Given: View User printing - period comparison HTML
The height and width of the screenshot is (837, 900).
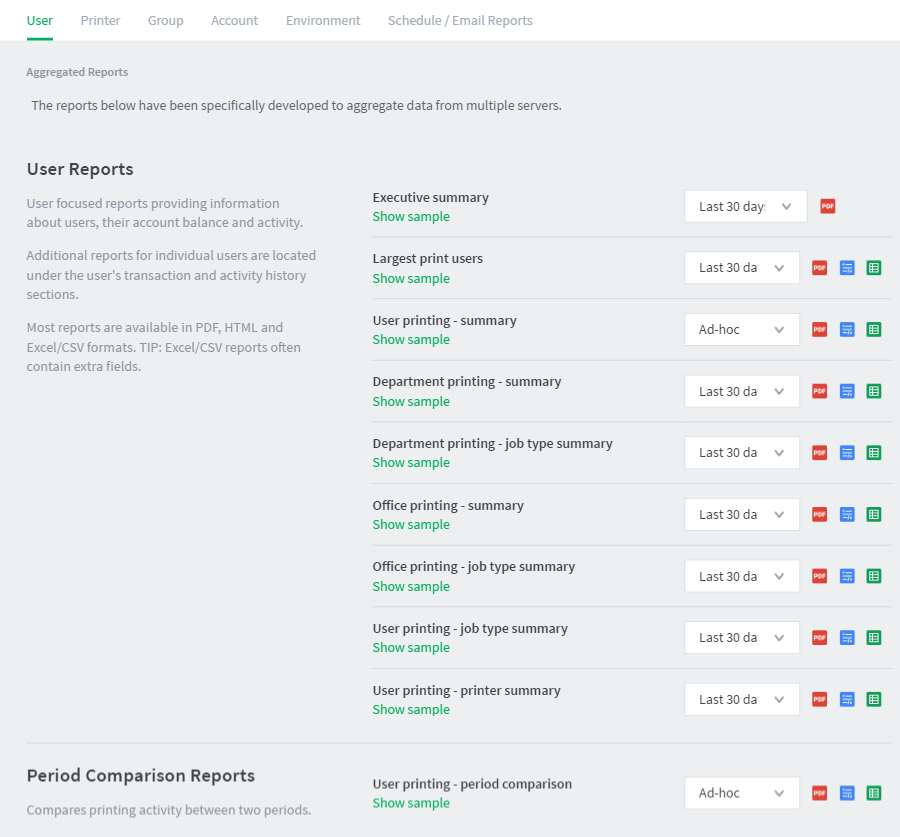Looking at the screenshot, I should (847, 793).
